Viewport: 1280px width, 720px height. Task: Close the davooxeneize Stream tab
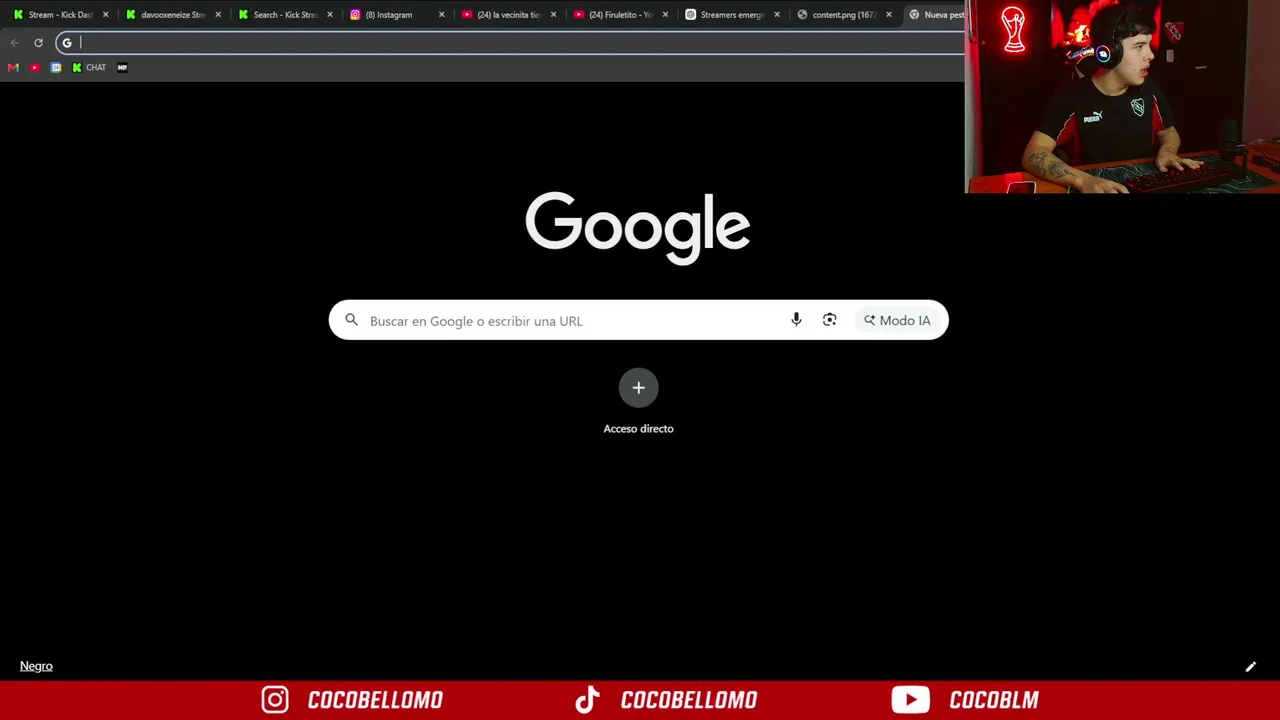[218, 15]
